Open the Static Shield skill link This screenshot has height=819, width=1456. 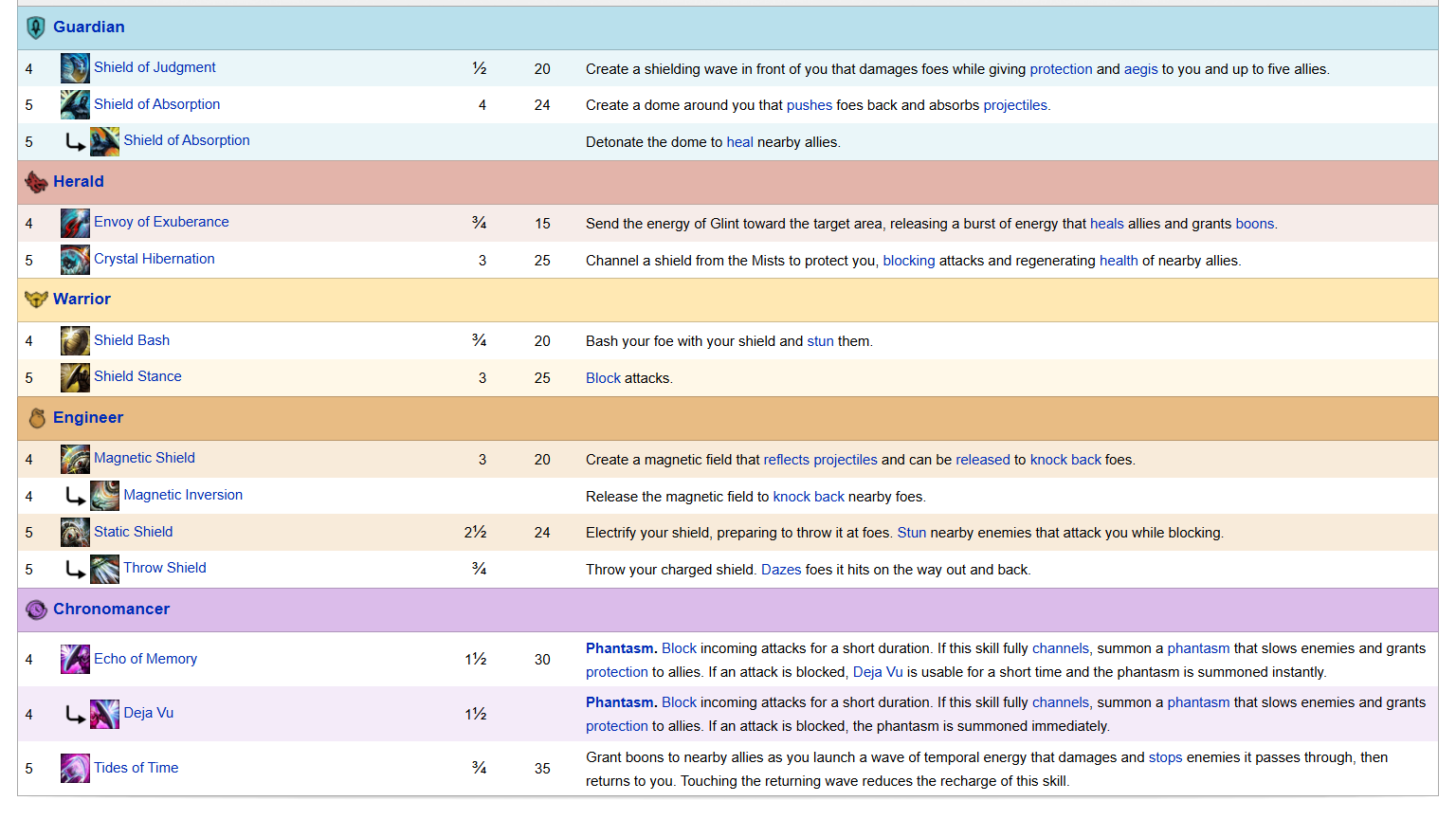point(133,532)
